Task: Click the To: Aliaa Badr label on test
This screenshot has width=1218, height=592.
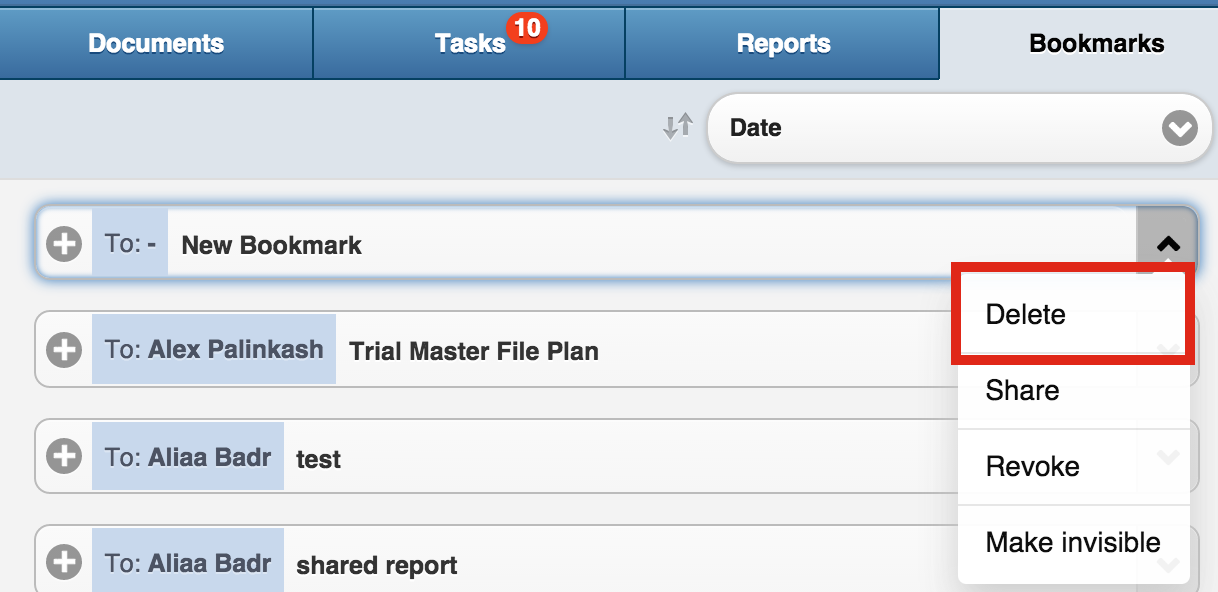Action: click(188, 457)
